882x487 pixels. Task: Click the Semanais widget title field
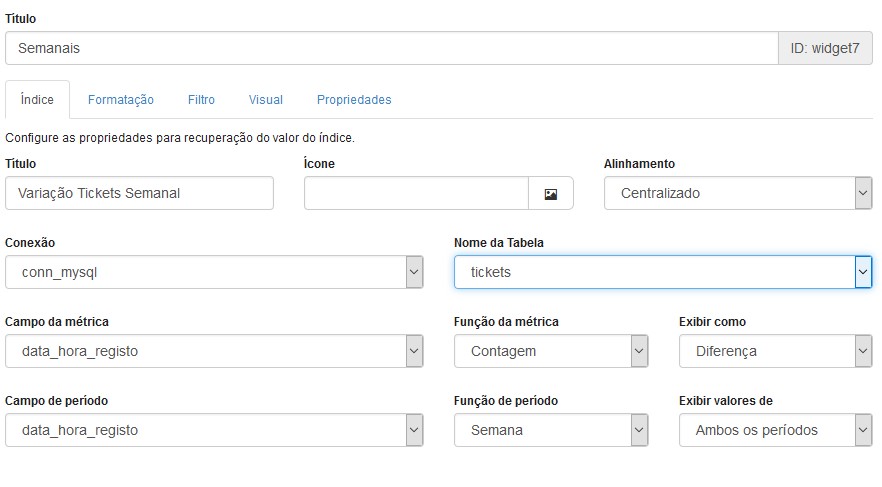click(x=392, y=48)
